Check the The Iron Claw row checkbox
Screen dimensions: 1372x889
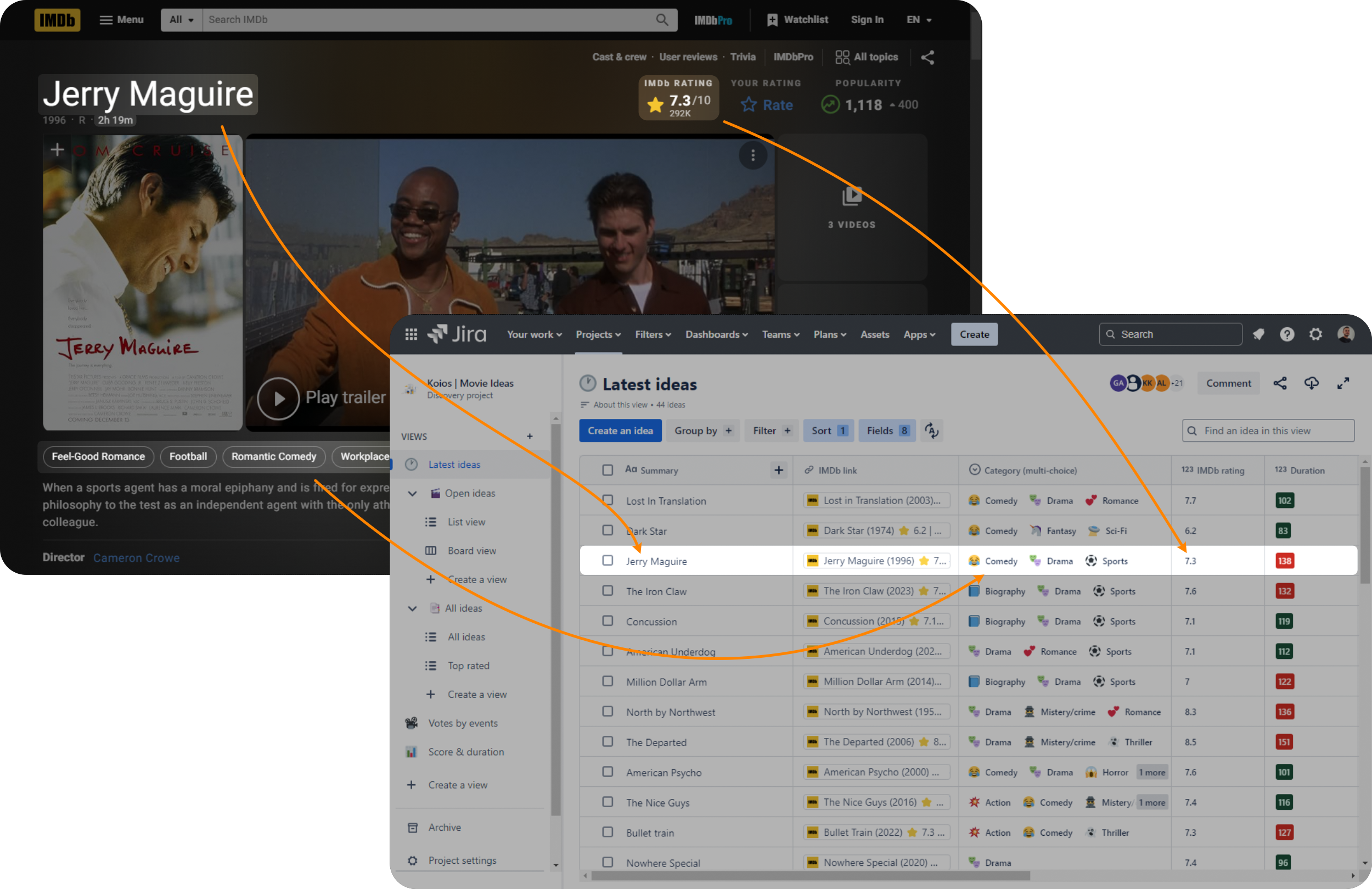click(608, 591)
